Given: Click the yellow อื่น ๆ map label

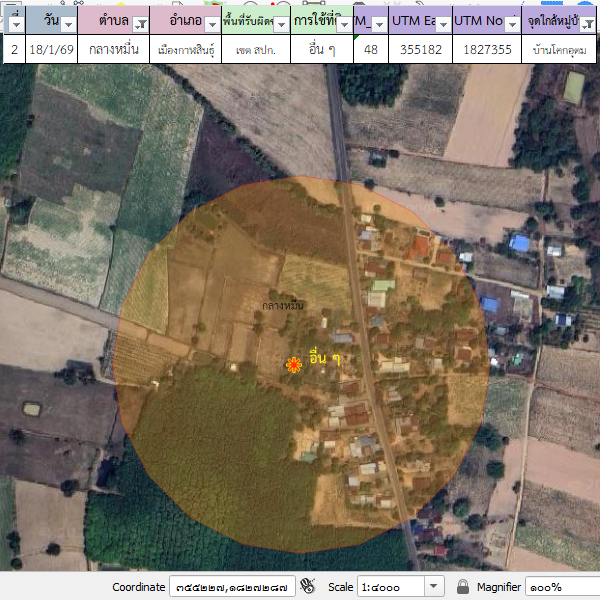Looking at the screenshot, I should tap(325, 358).
